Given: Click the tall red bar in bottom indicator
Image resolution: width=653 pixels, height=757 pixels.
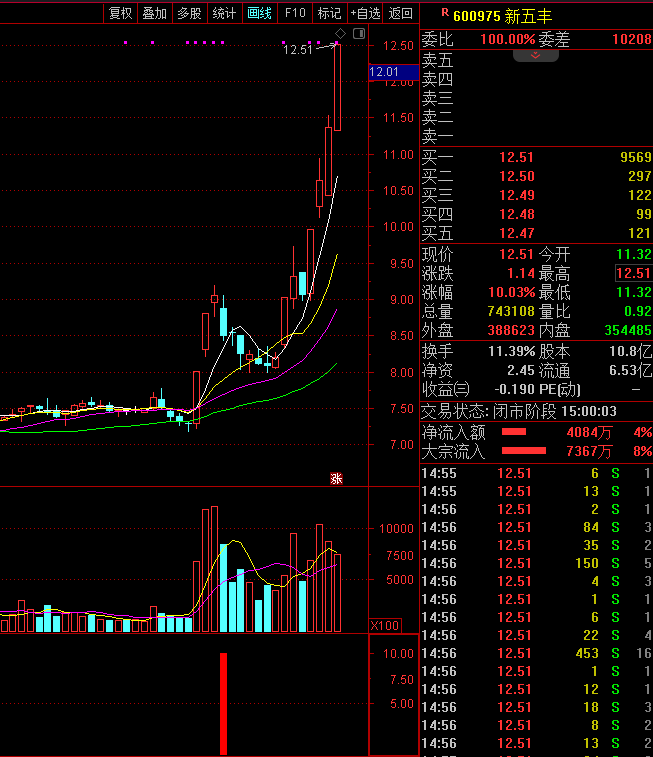Looking at the screenshot, I should click(x=223, y=703).
